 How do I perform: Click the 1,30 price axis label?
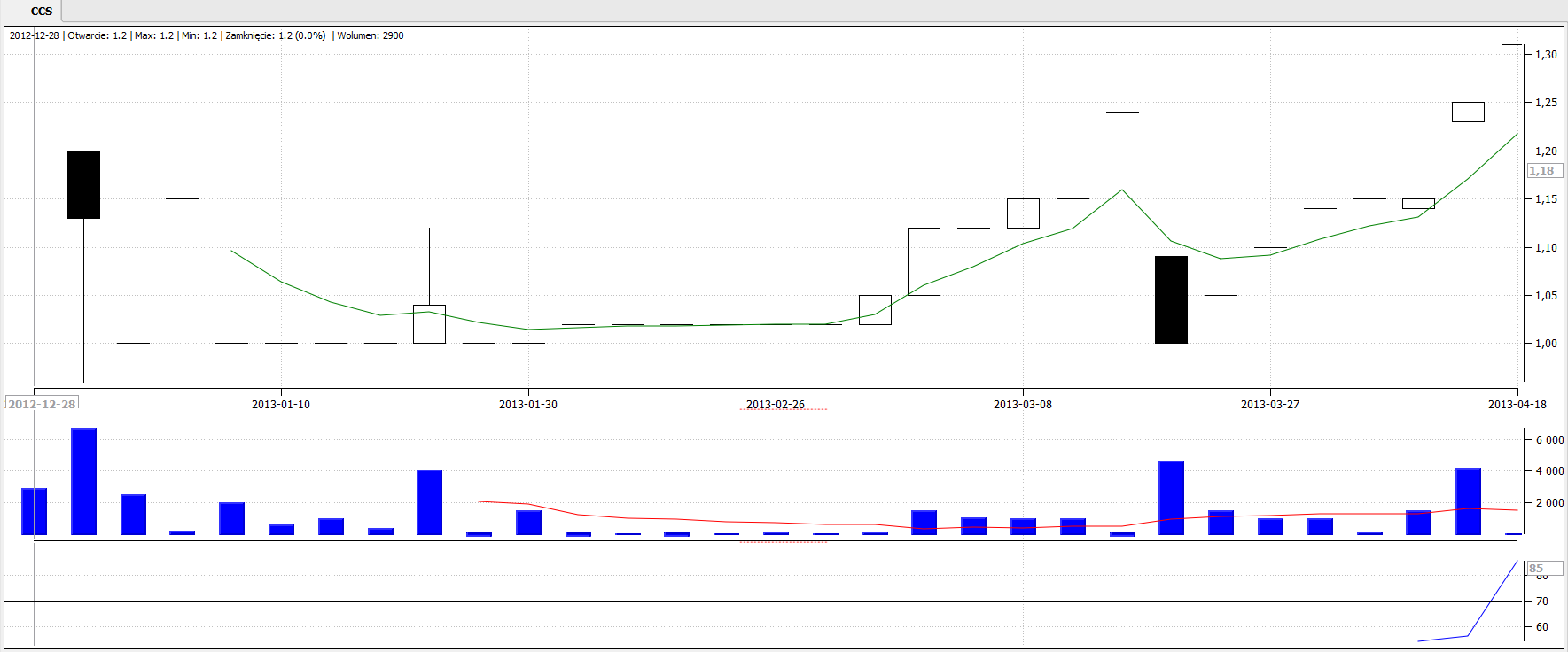point(1546,55)
